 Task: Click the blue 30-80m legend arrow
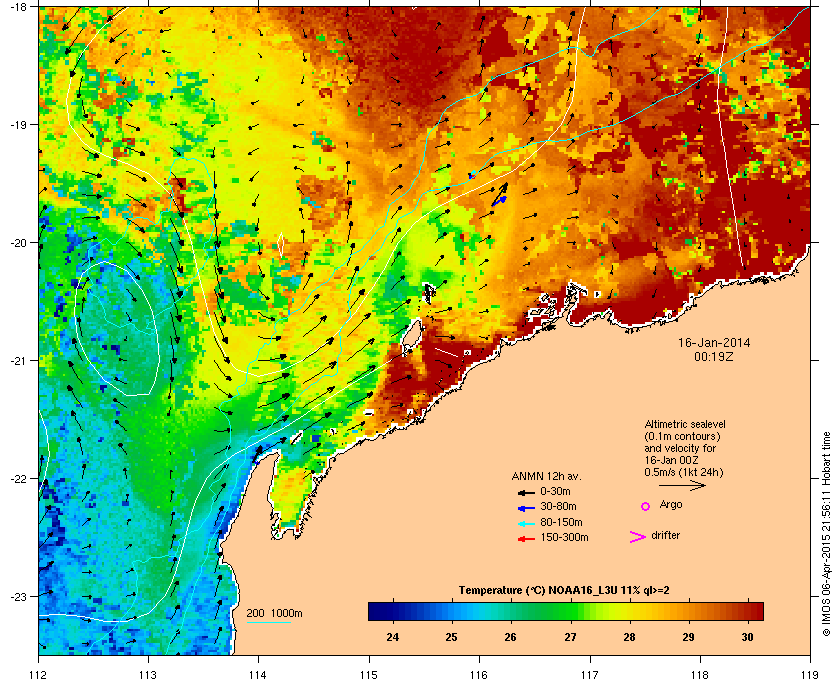[526, 508]
